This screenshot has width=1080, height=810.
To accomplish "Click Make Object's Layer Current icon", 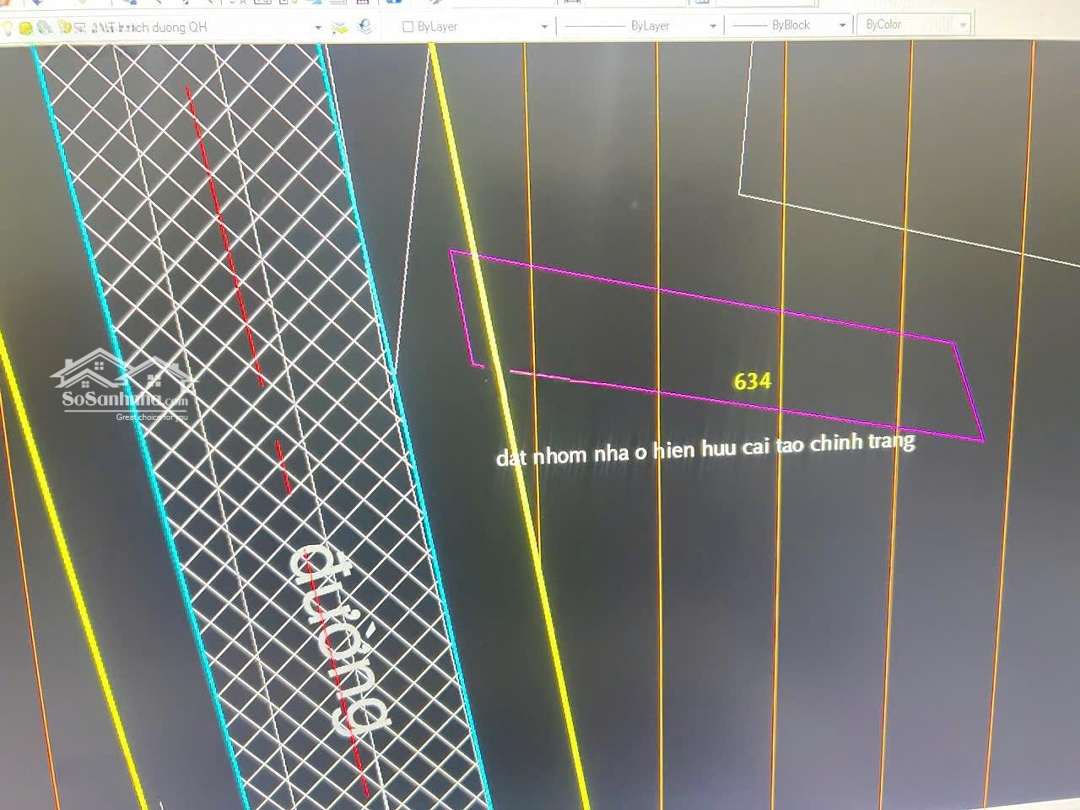I will 341,27.
